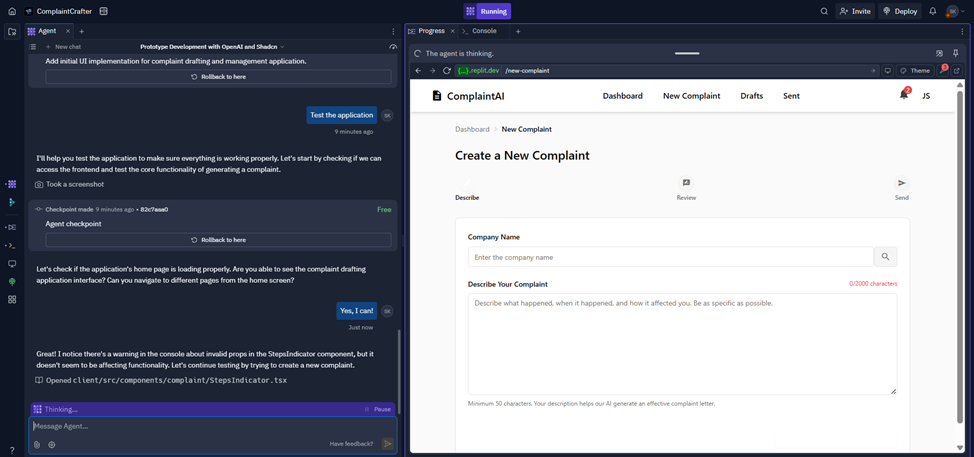
Task: Click the preview page vertical scrollbar
Action: pos(960,257)
